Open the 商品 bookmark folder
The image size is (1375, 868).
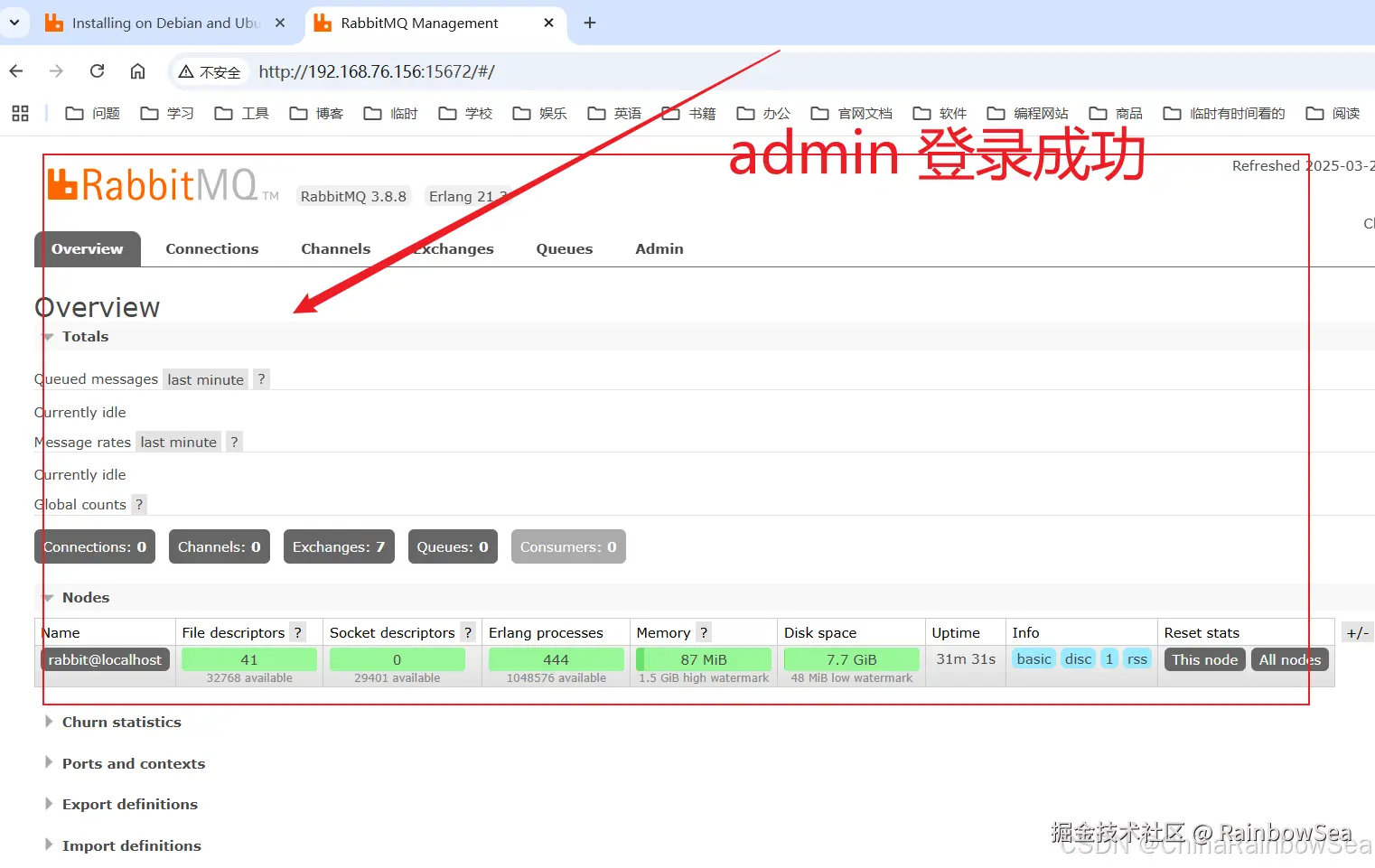point(1116,113)
